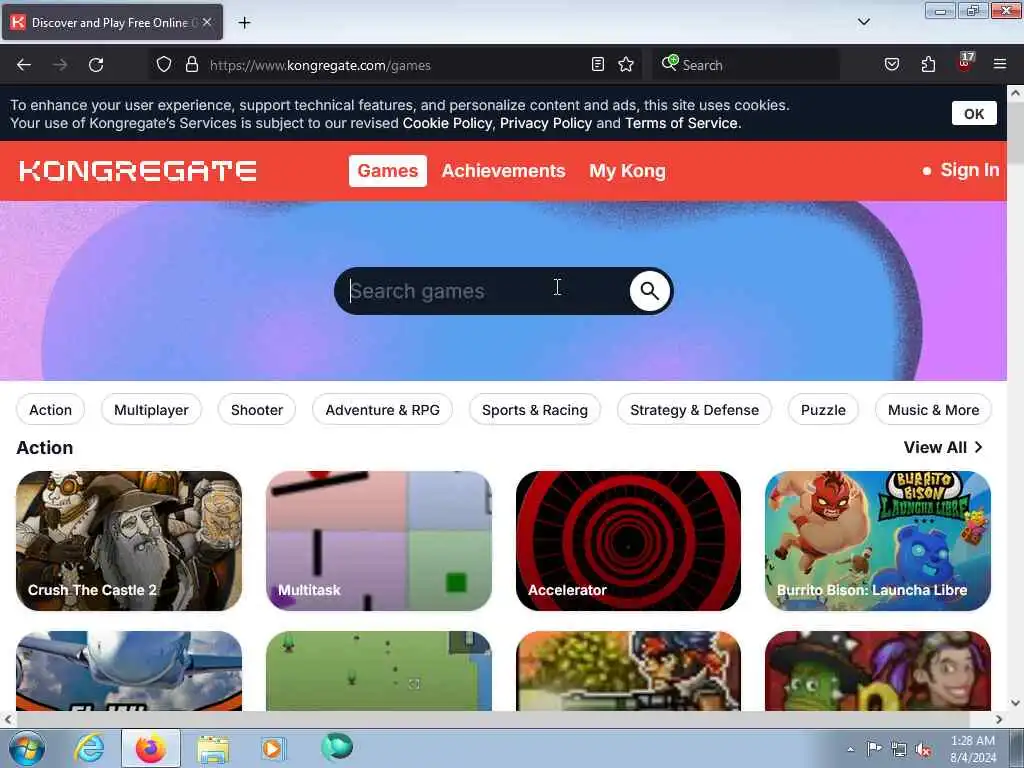The image size is (1024, 768).
Task: Launch Internet Explorer from taskbar
Action: [89, 748]
